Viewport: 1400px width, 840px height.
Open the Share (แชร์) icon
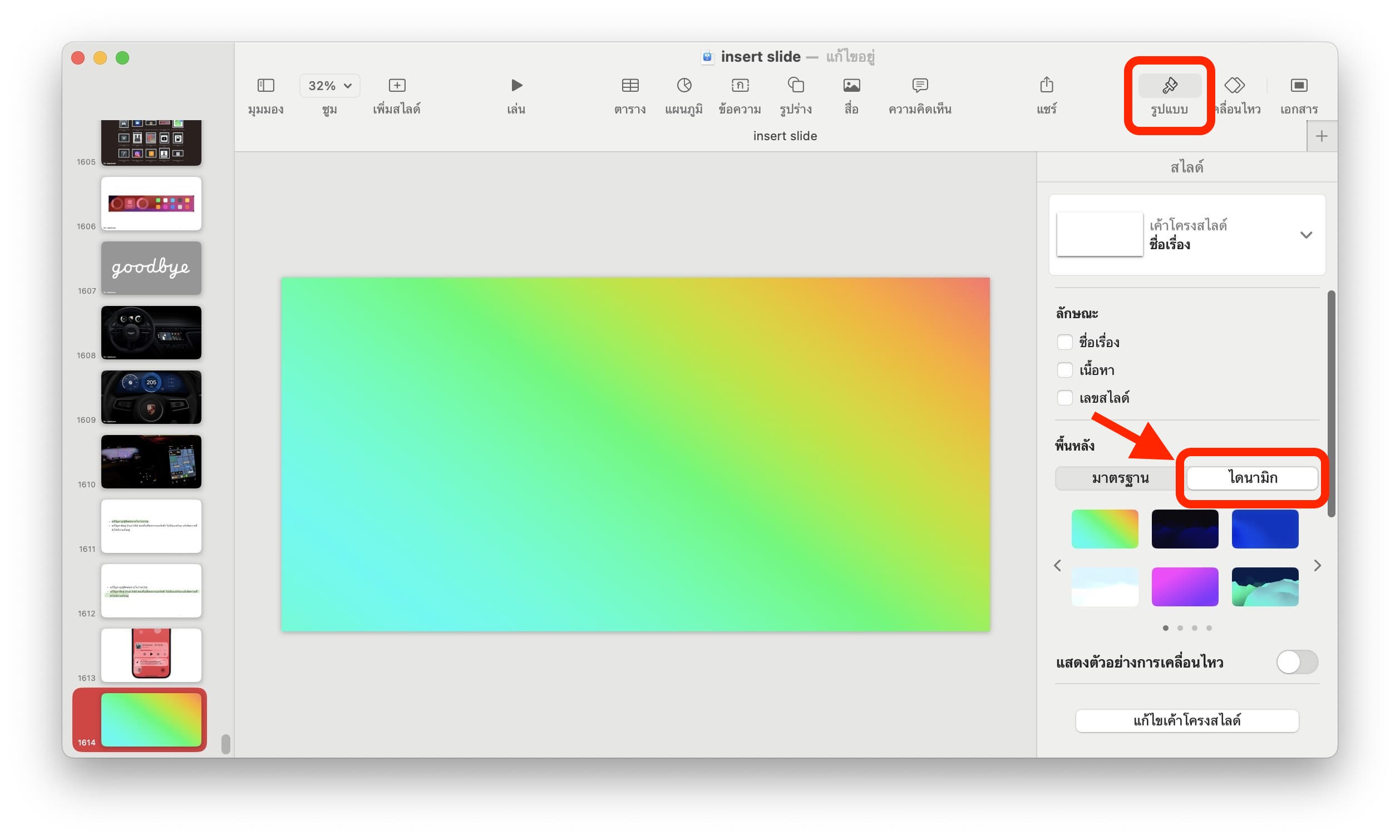(x=1046, y=86)
